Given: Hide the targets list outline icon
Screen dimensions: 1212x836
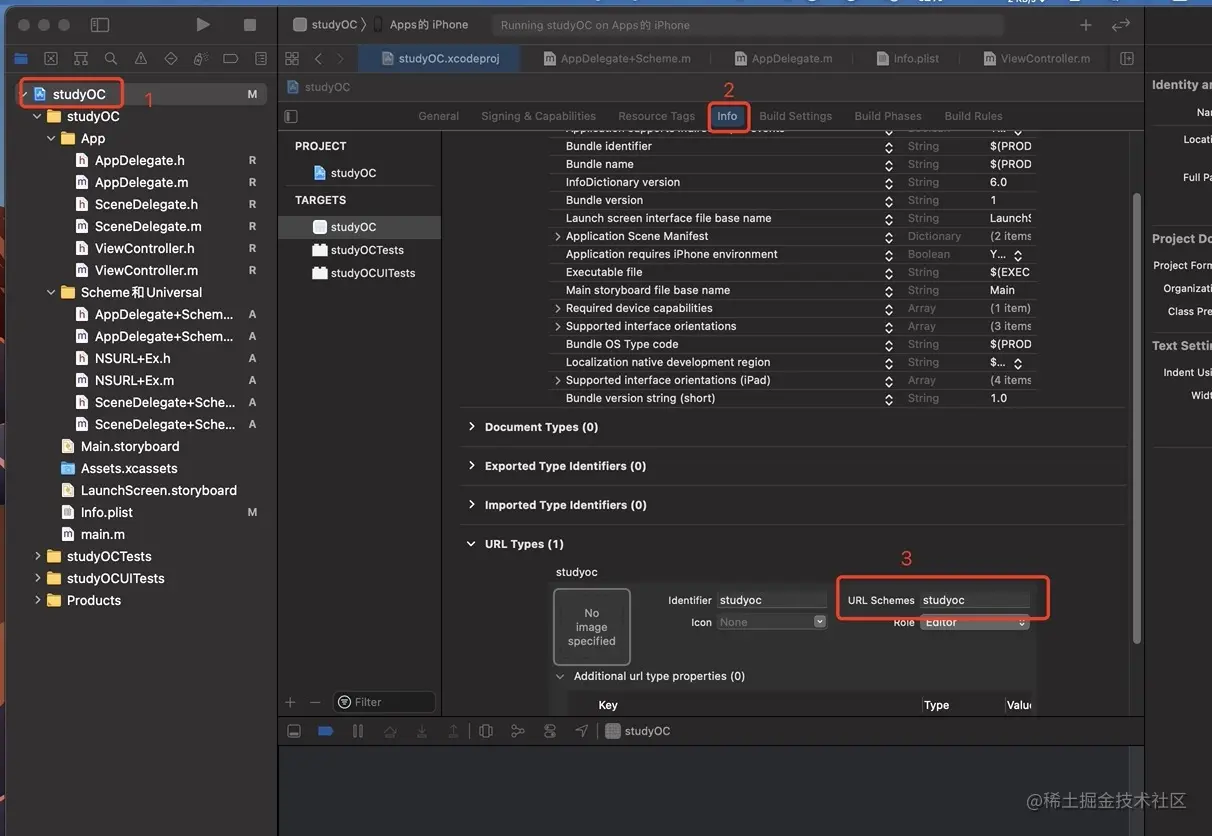Looking at the screenshot, I should pyautogui.click(x=292, y=116).
